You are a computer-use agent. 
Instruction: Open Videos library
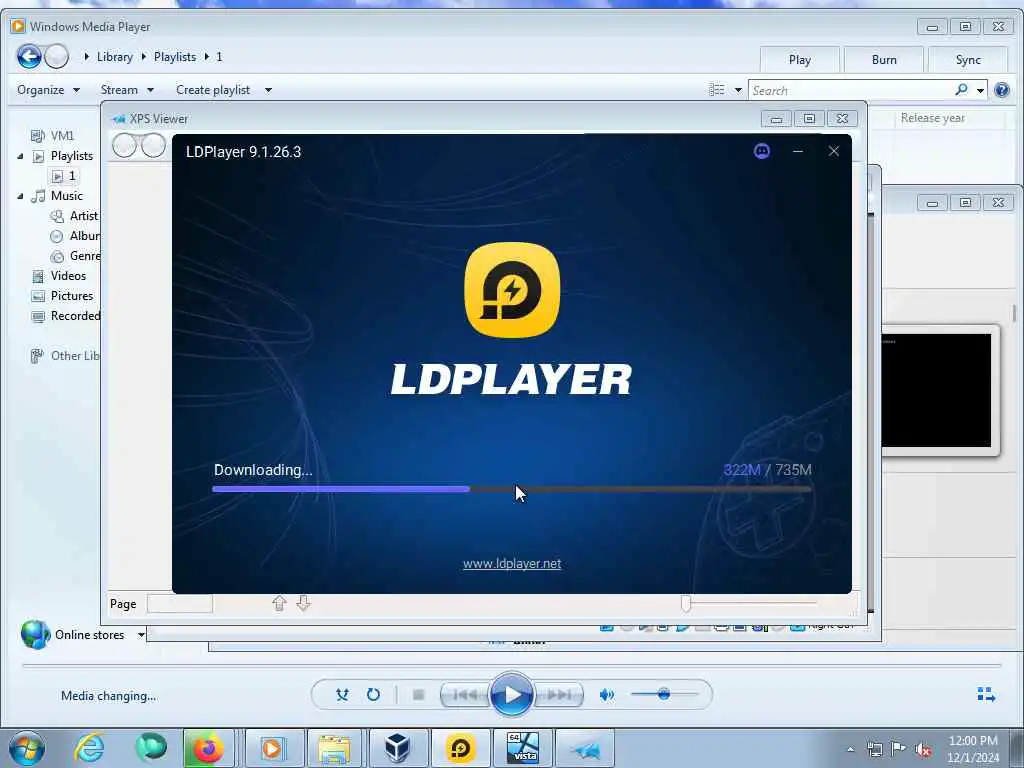pyautogui.click(x=59, y=276)
